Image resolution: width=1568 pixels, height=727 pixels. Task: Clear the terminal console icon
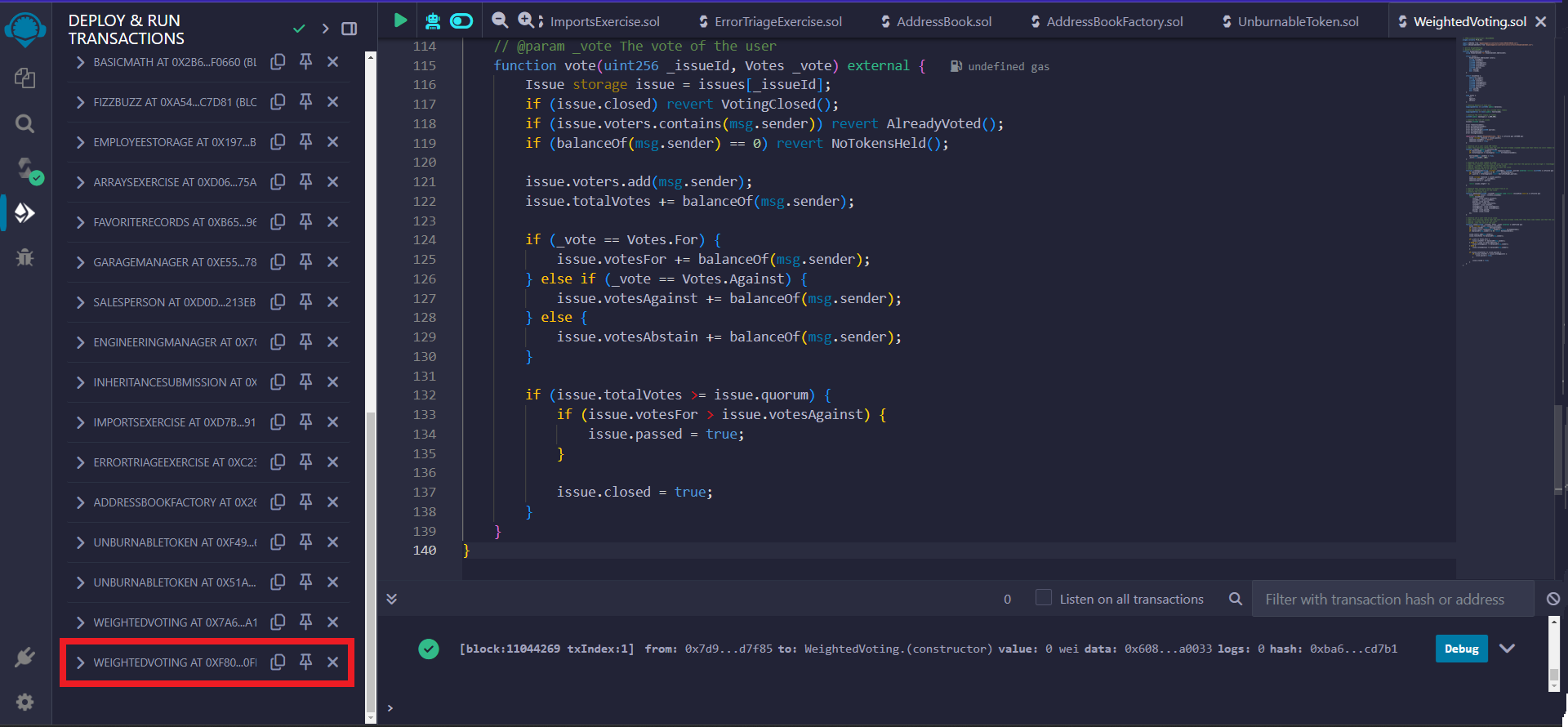coord(1553,599)
